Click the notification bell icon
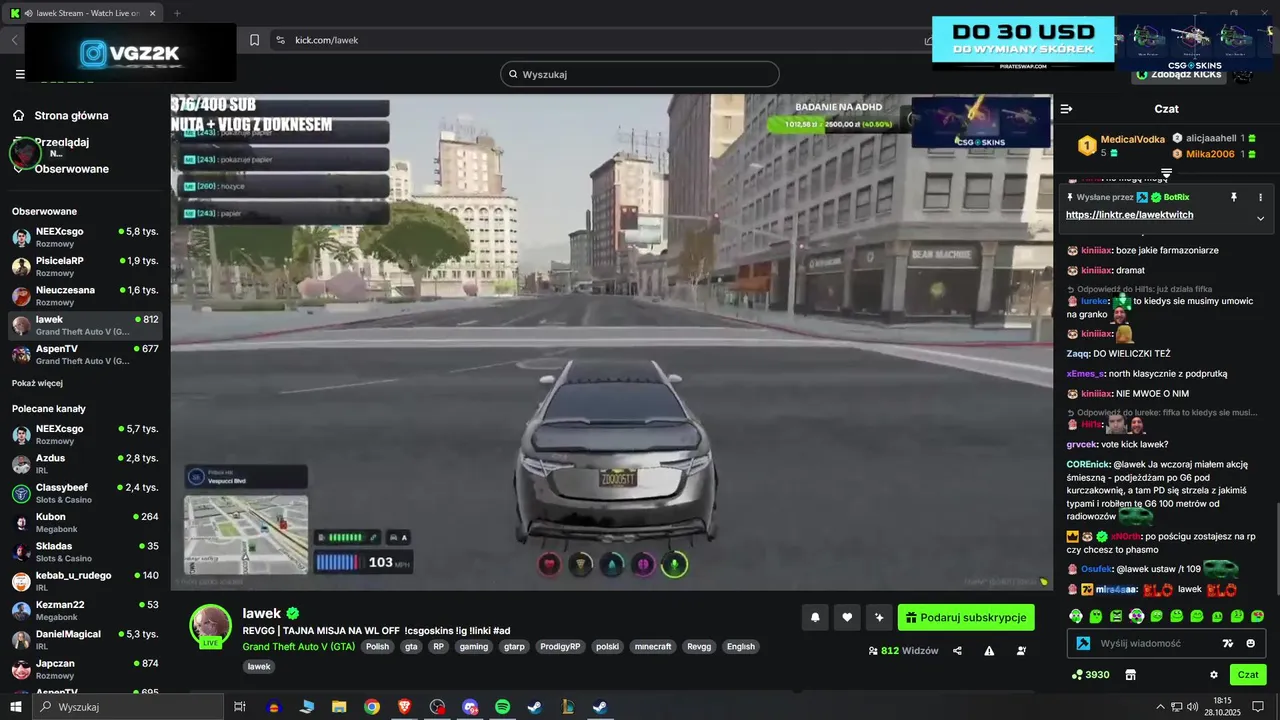 tap(815, 618)
